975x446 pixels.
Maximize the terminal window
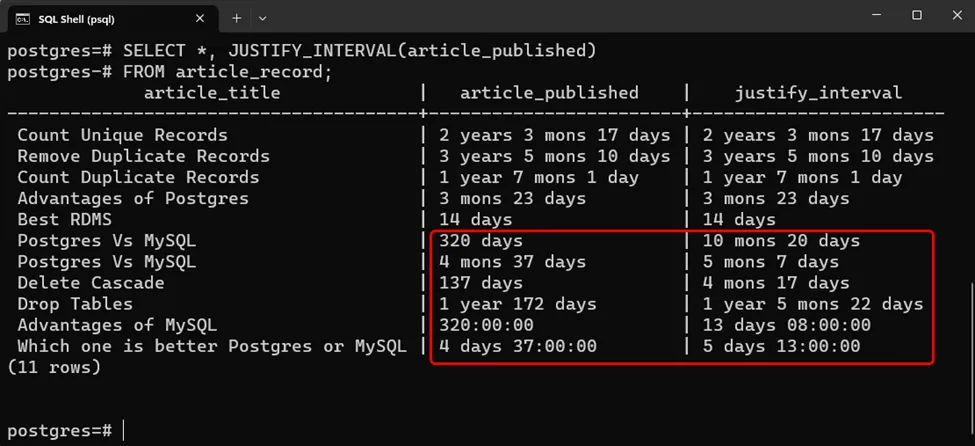917,16
